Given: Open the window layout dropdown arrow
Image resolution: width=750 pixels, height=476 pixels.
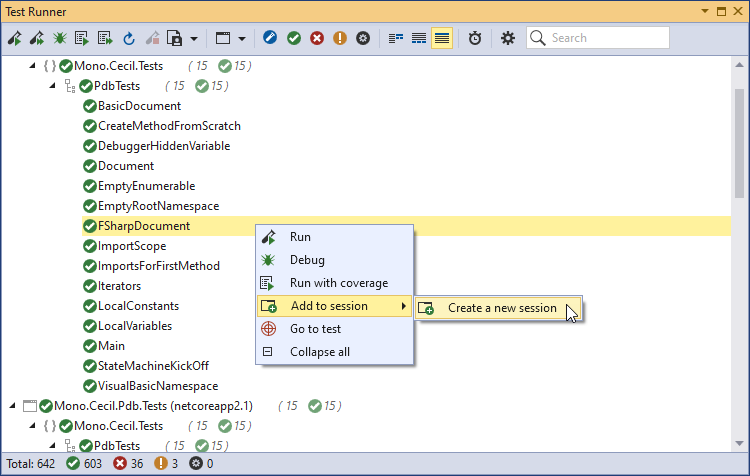Looking at the screenshot, I should 242,39.
